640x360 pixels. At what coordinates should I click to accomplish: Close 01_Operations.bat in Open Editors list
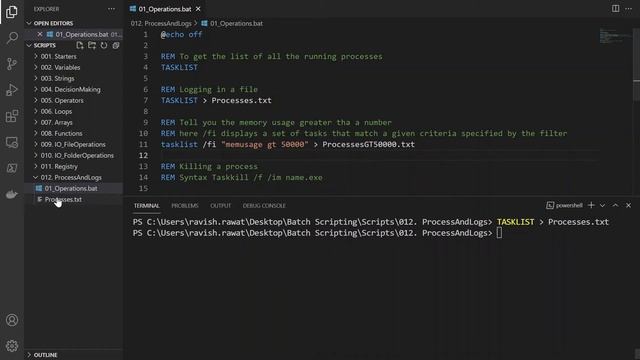coord(40,34)
